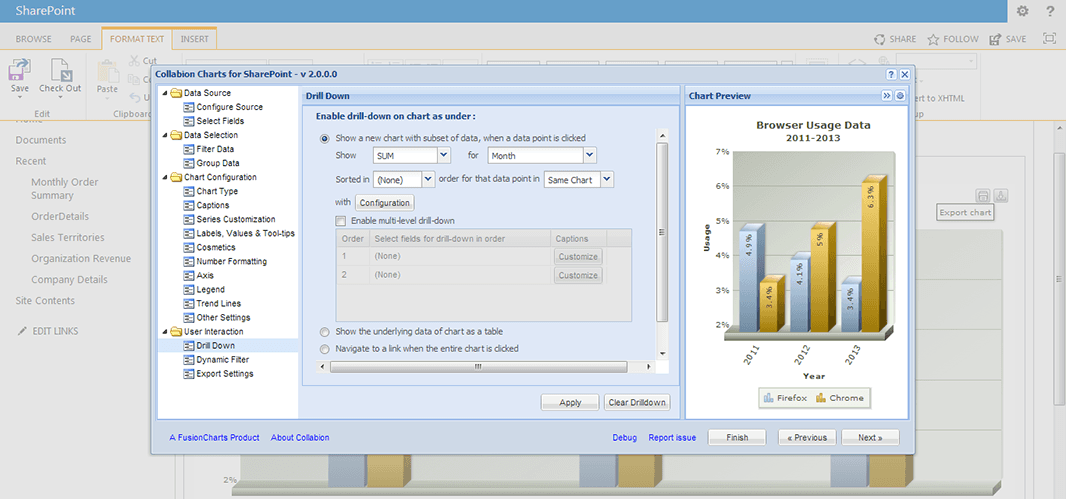This screenshot has height=499, width=1066.
Task: Click the Customize button for order 2
Action: click(578, 275)
